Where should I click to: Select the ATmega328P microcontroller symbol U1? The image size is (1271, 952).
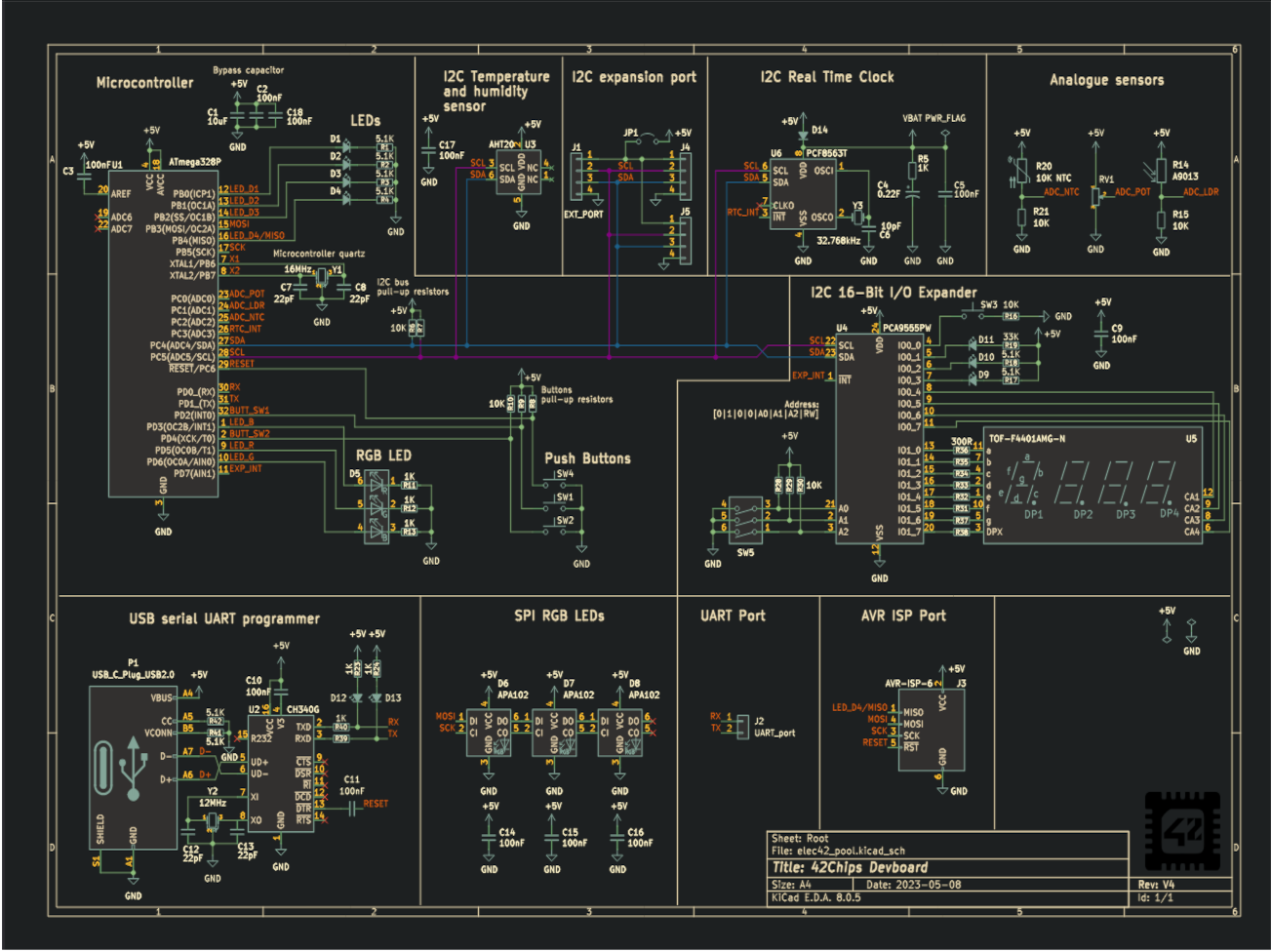point(163,332)
